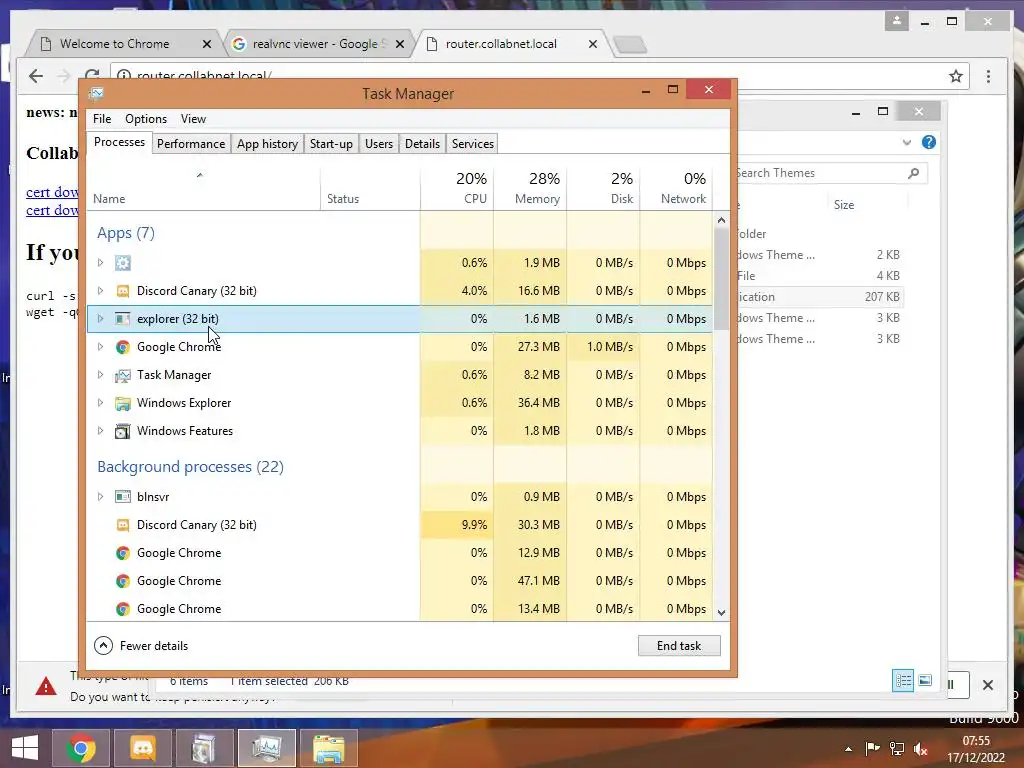1024x768 pixels.
Task: Open the Chrome three-dot menu
Action: pyautogui.click(x=988, y=76)
